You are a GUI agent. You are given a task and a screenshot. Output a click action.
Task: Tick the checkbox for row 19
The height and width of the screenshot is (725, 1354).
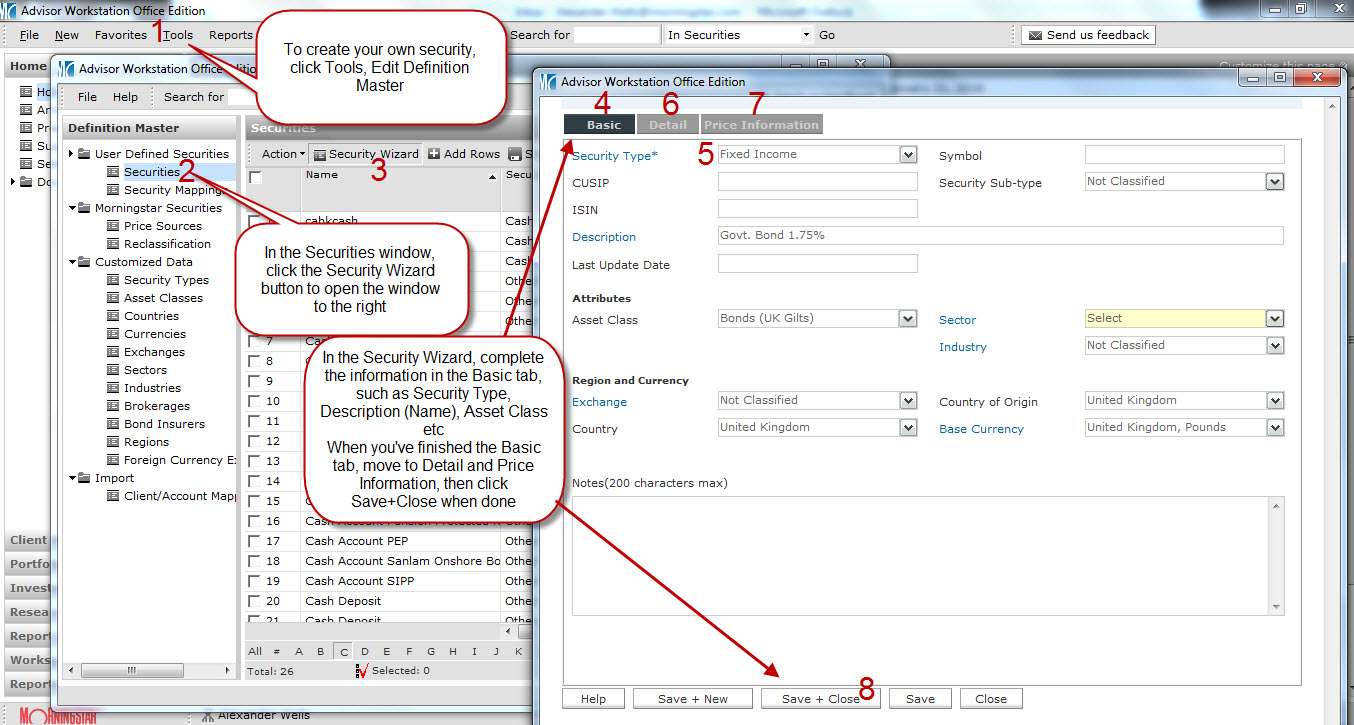254,581
